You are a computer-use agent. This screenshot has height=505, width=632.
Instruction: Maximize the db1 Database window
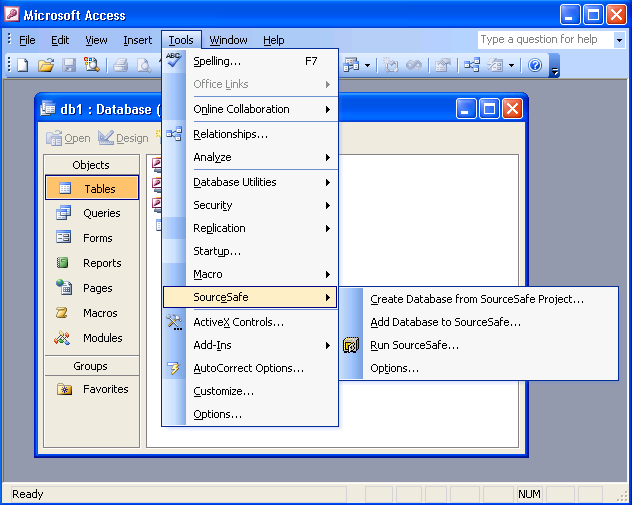pyautogui.click(x=489, y=109)
